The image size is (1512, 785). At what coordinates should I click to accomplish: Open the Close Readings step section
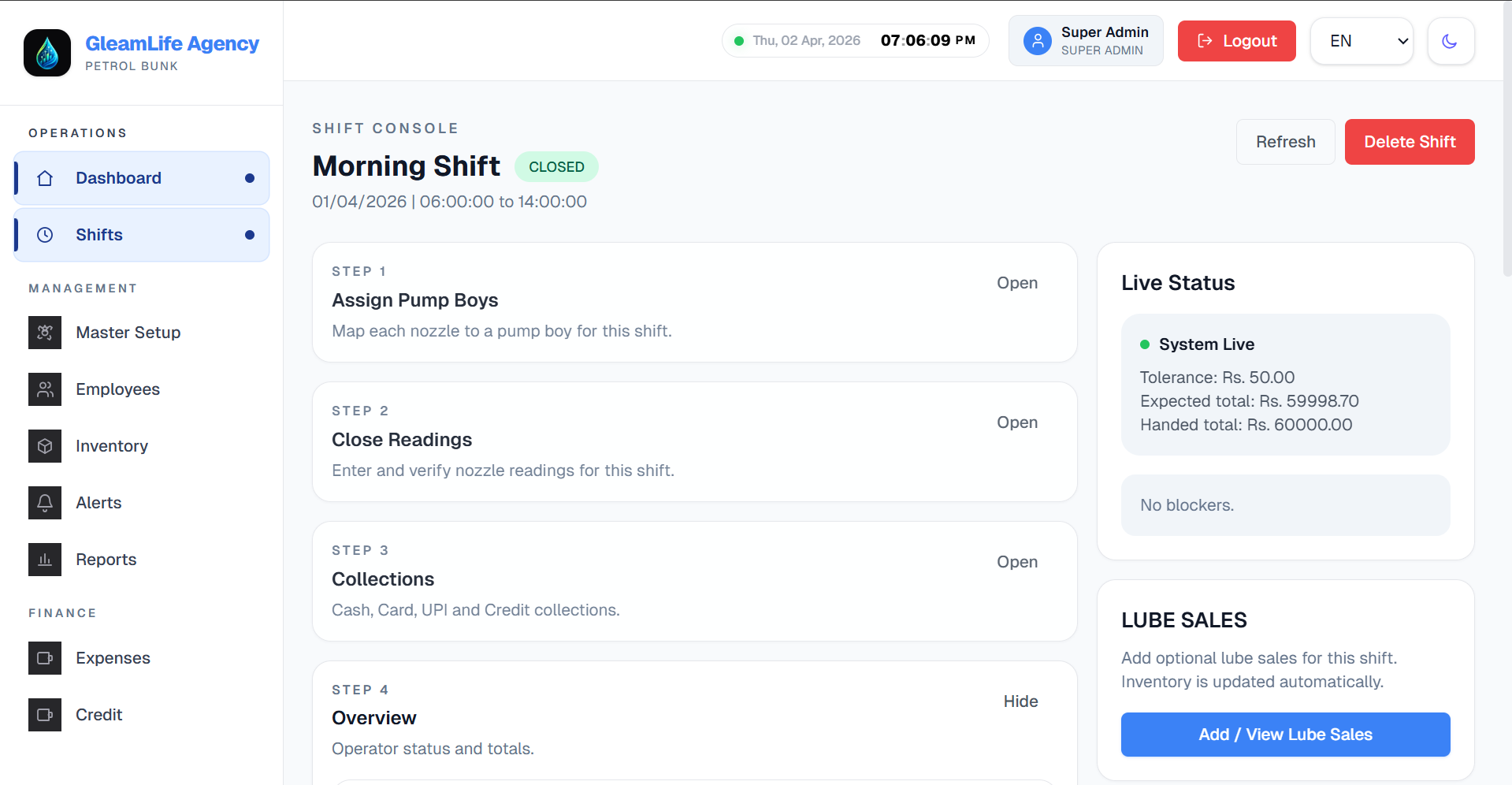[x=1016, y=422]
